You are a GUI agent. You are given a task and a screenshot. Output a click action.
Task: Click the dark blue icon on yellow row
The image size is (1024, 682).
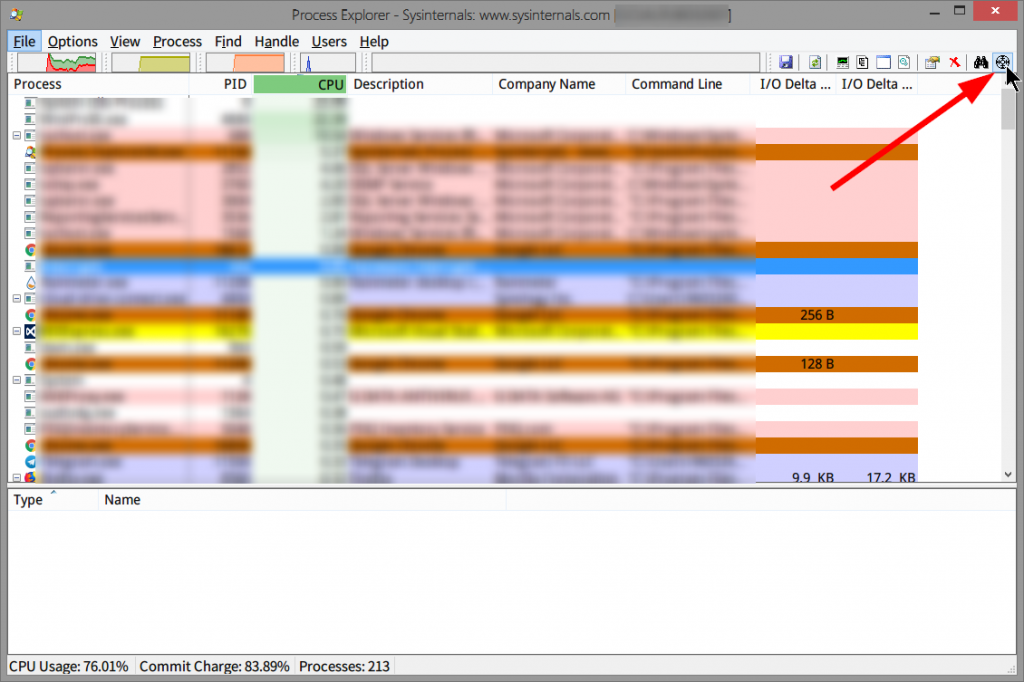(30, 331)
